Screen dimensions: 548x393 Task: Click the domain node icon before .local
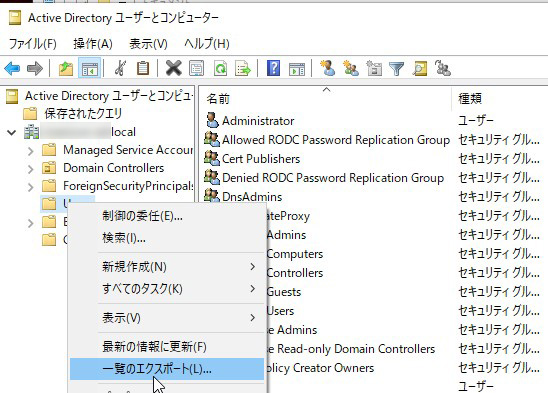coord(31,132)
